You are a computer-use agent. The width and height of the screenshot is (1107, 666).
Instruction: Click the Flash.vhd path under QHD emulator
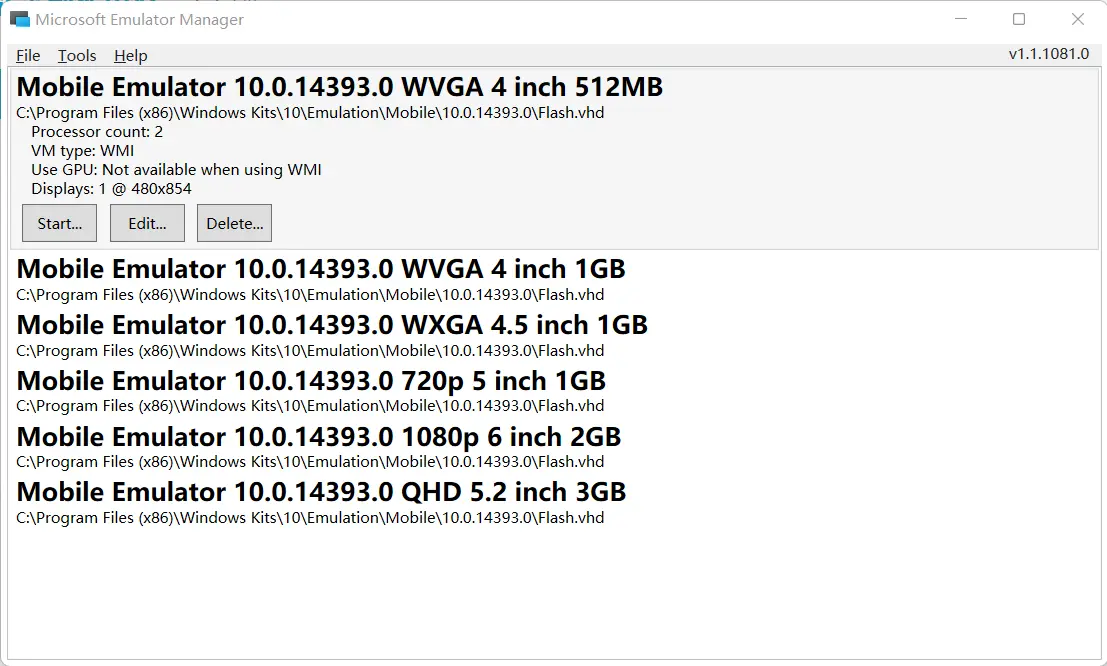[x=310, y=518]
